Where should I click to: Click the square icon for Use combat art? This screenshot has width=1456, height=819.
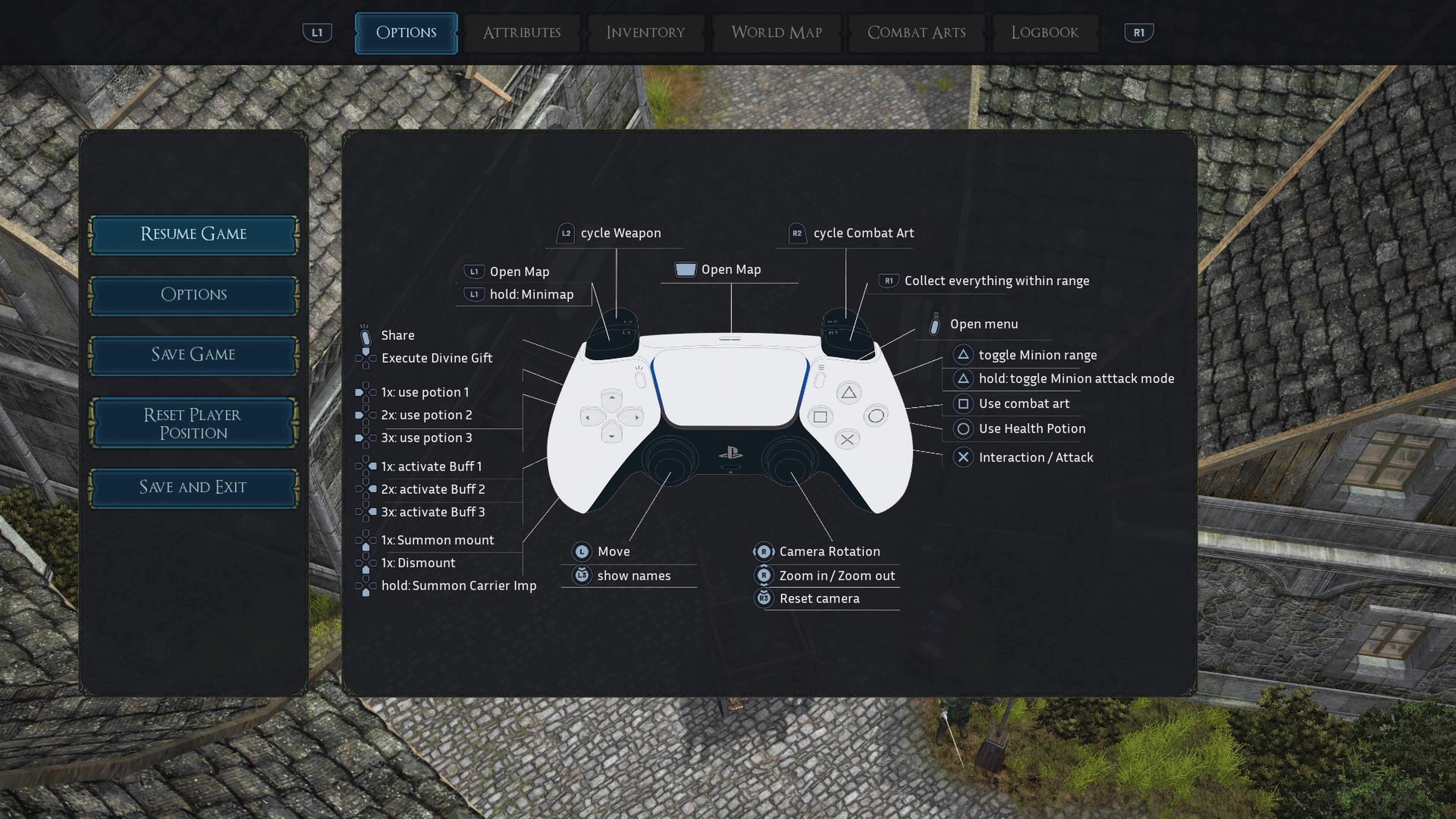tap(963, 403)
